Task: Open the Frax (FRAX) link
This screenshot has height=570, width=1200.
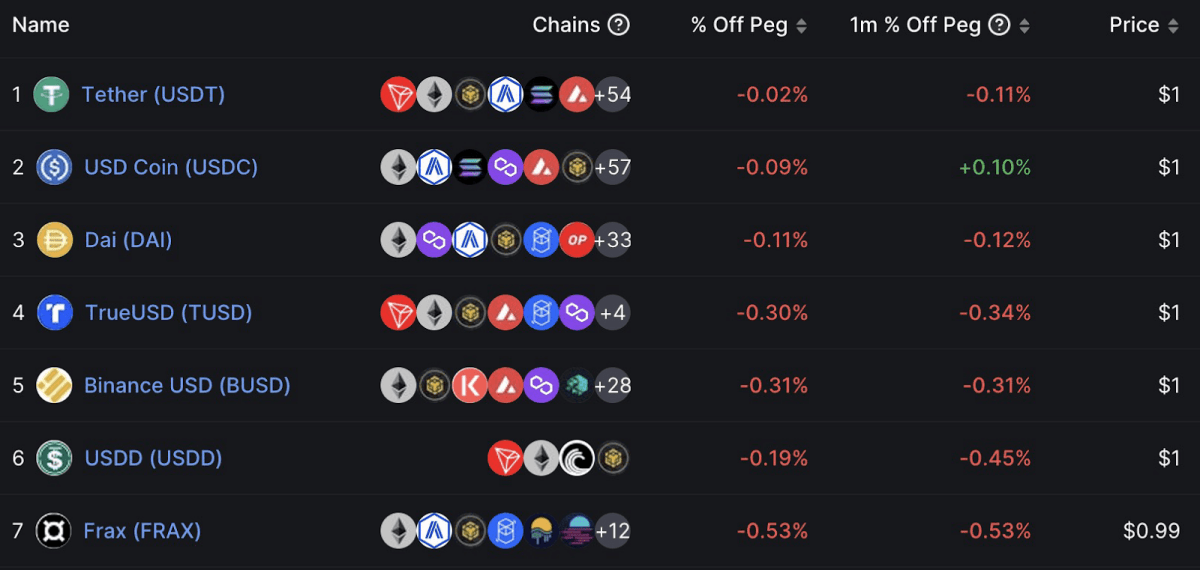Action: [142, 530]
